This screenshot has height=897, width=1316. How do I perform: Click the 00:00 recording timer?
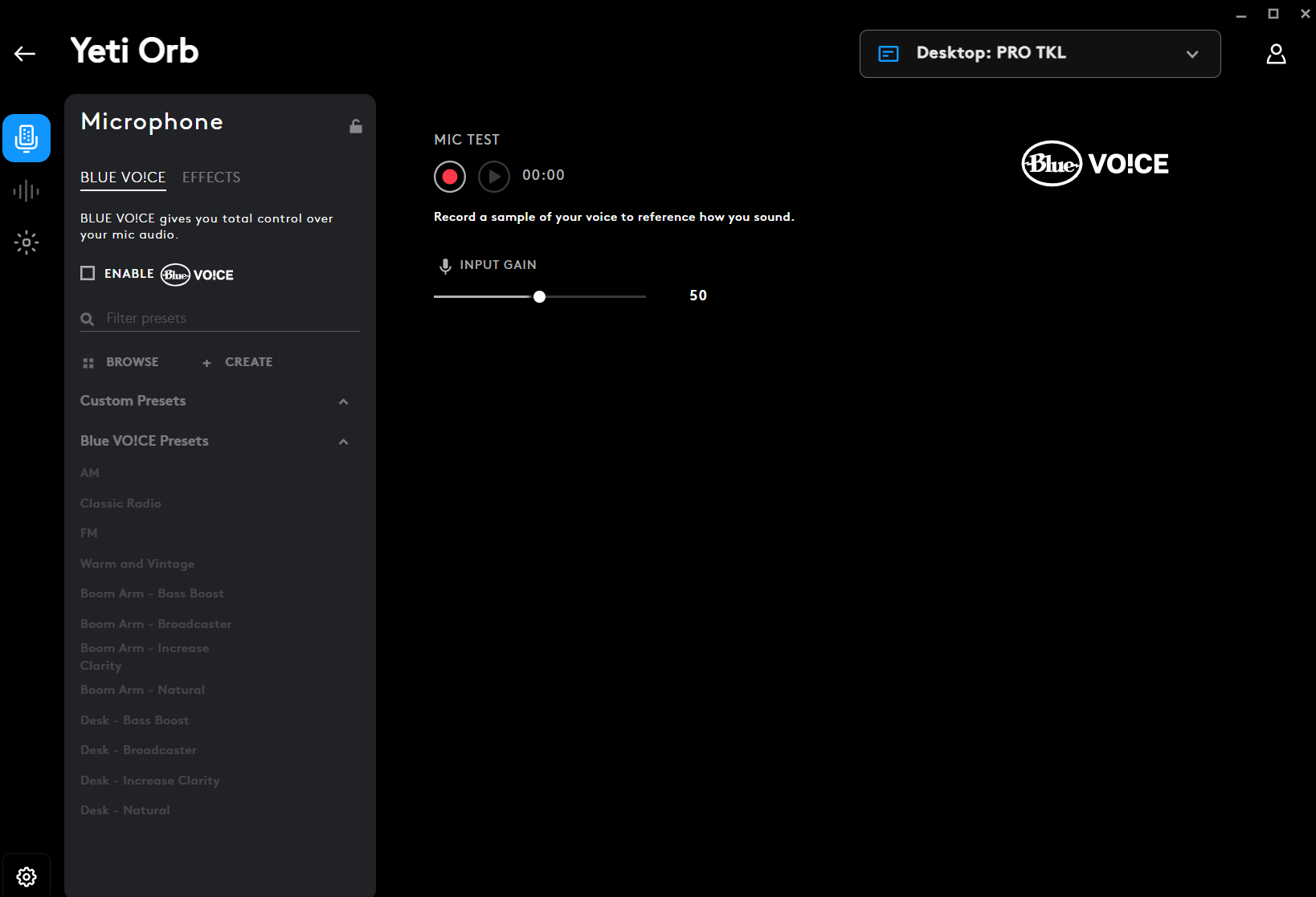[x=543, y=175]
